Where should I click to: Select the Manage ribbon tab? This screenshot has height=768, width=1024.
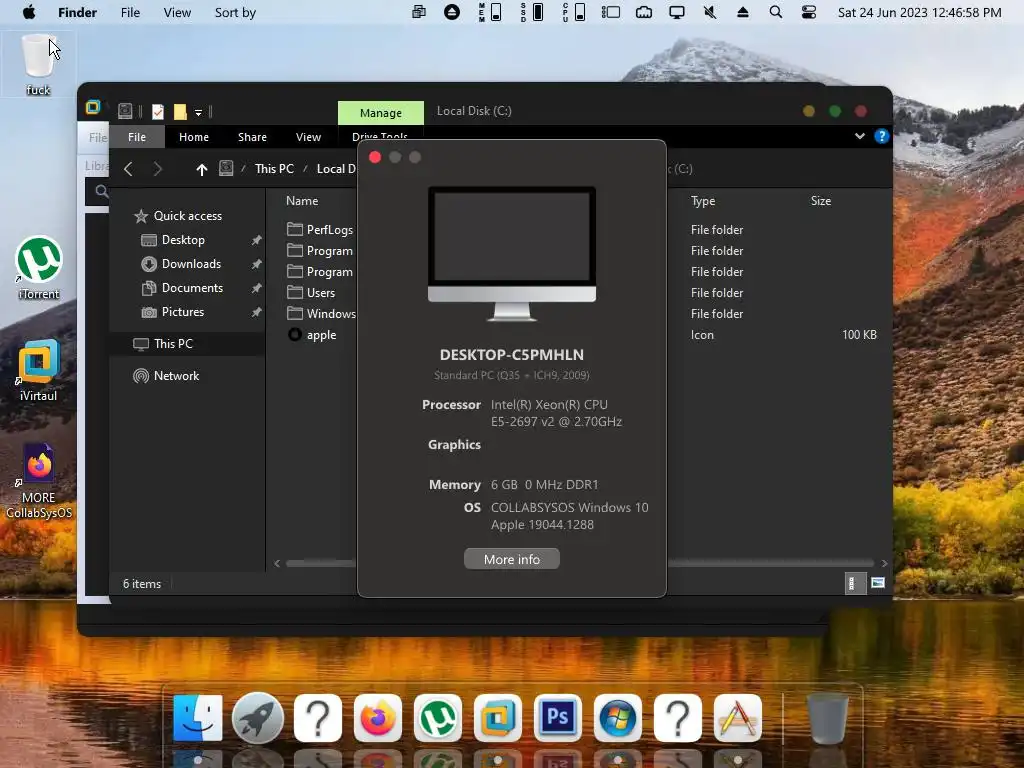(x=381, y=113)
